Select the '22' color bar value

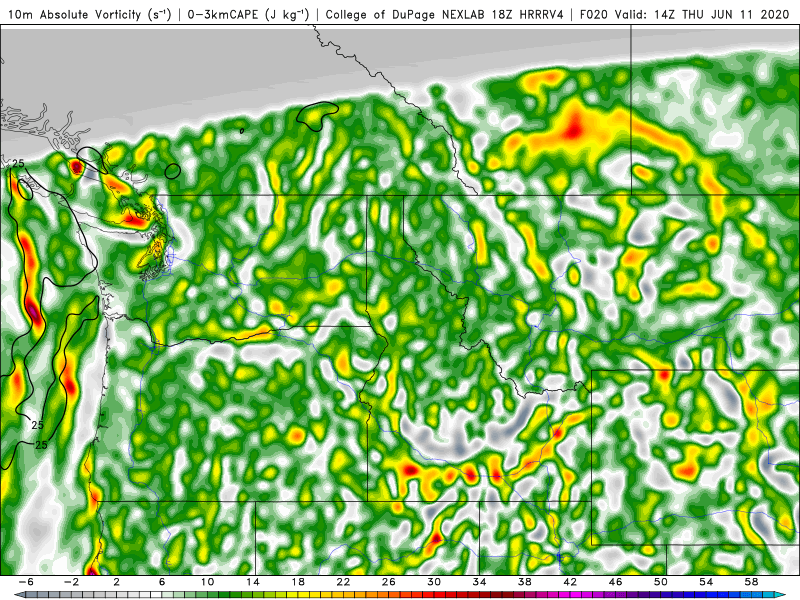pyautogui.click(x=343, y=582)
